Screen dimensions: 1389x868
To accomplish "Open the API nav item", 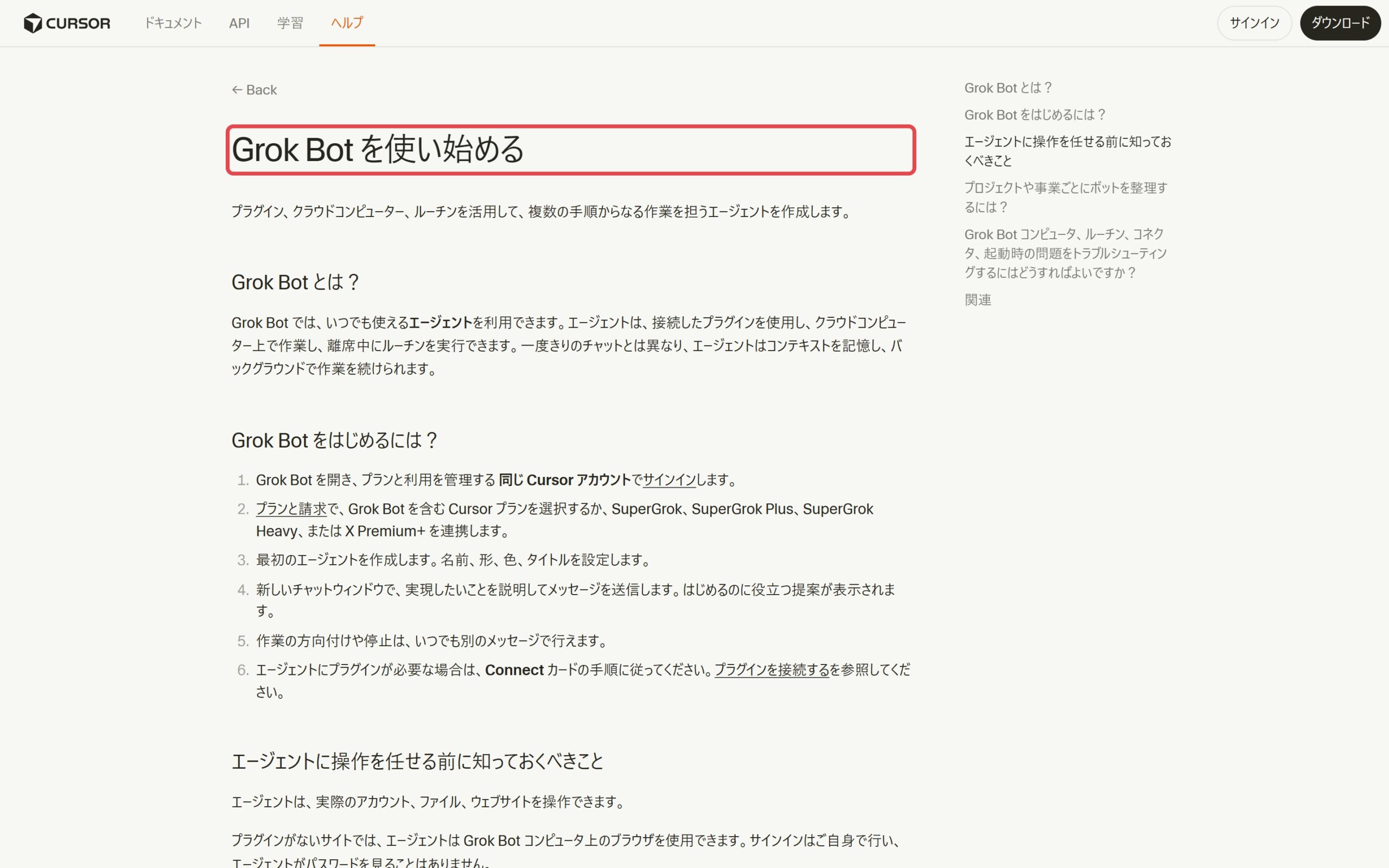I will click(239, 23).
